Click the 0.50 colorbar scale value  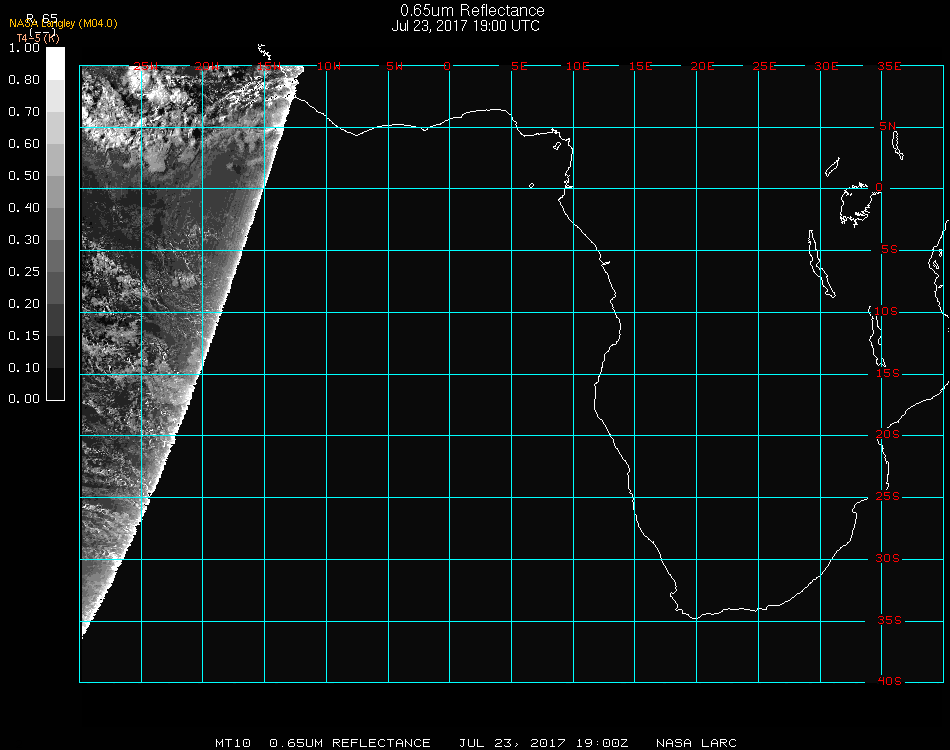(24, 176)
